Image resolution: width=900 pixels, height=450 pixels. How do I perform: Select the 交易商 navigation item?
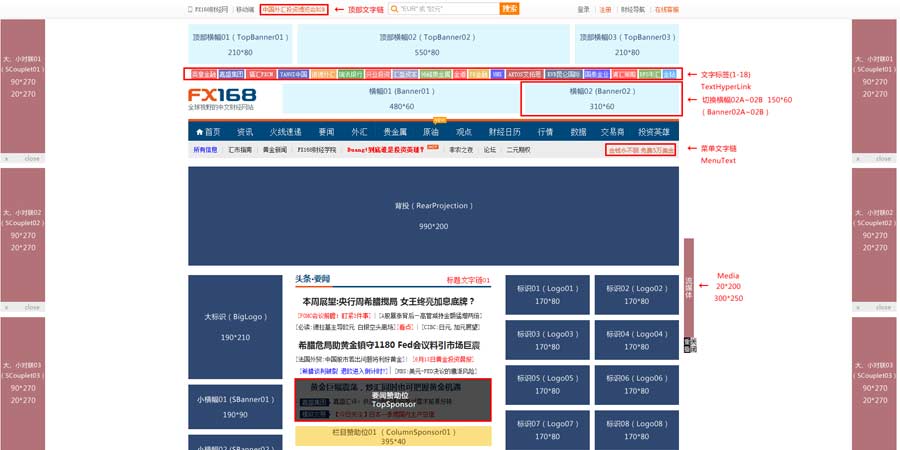click(614, 131)
